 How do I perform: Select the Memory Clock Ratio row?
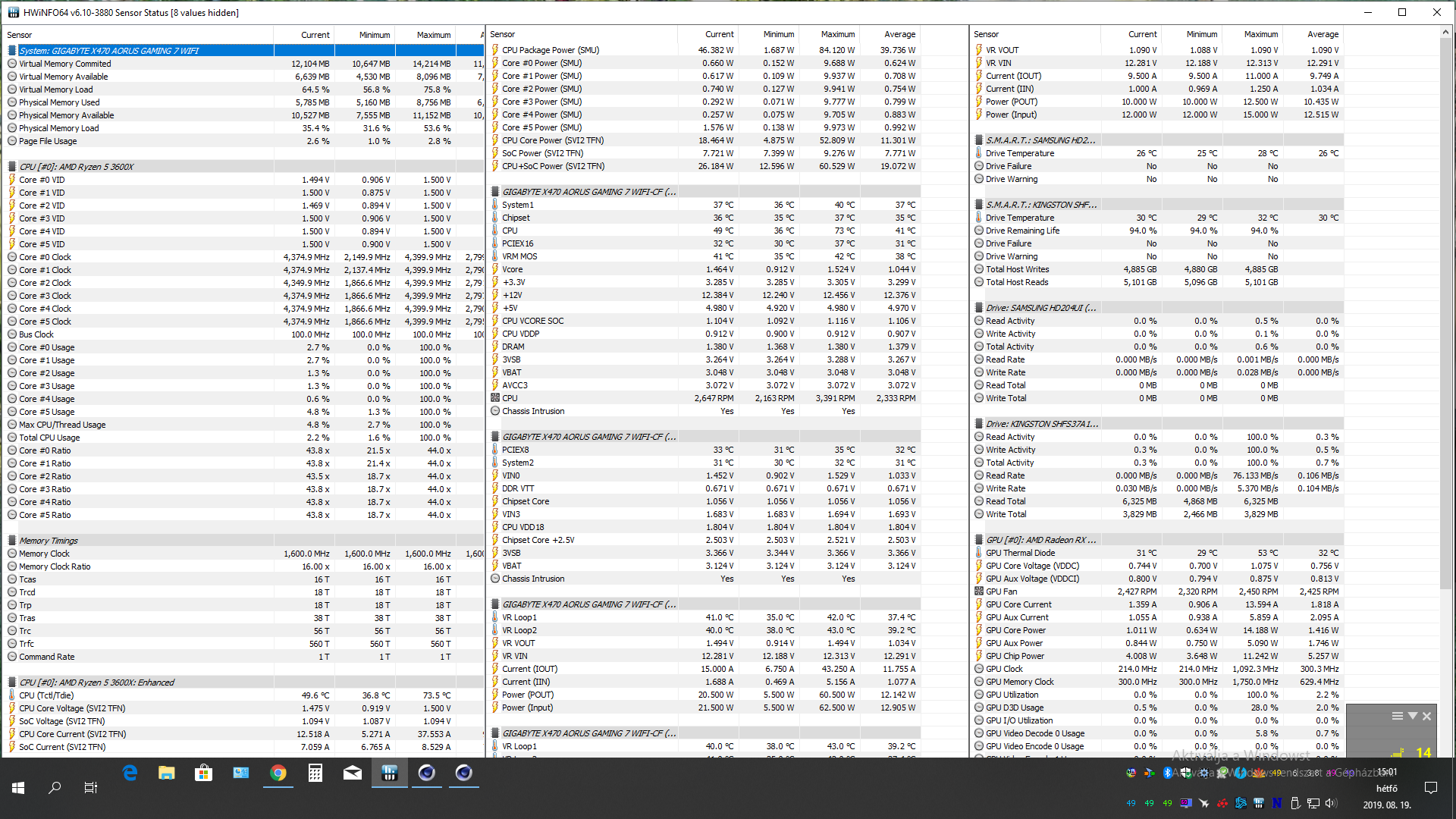(245, 566)
